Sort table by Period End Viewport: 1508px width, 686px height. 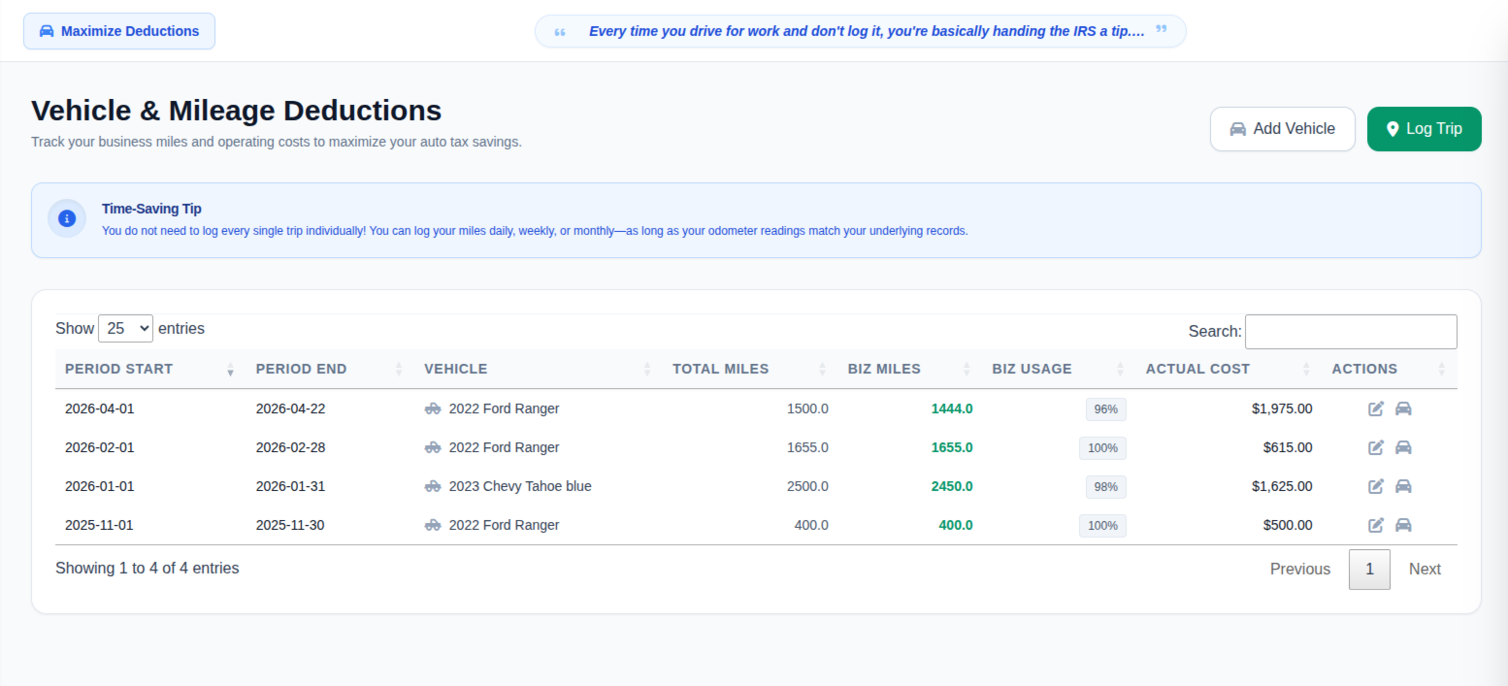(330, 369)
